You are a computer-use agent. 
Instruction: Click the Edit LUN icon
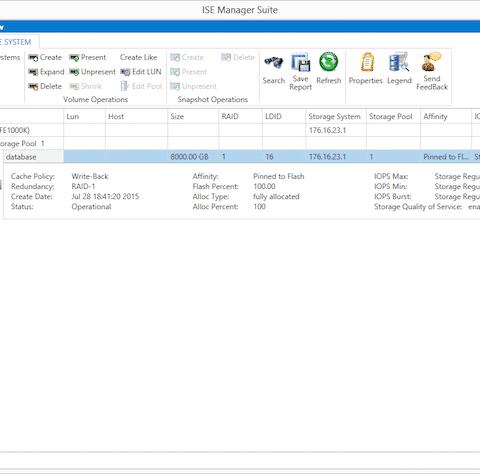(125, 72)
